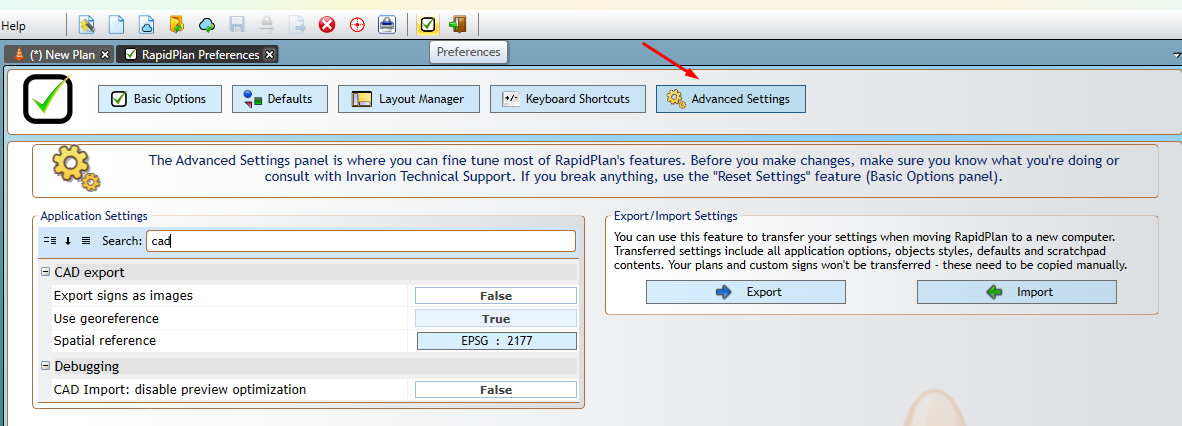Viewport: 1182px width, 426px height.
Task: Open the Advanced Settings panel
Action: point(730,99)
